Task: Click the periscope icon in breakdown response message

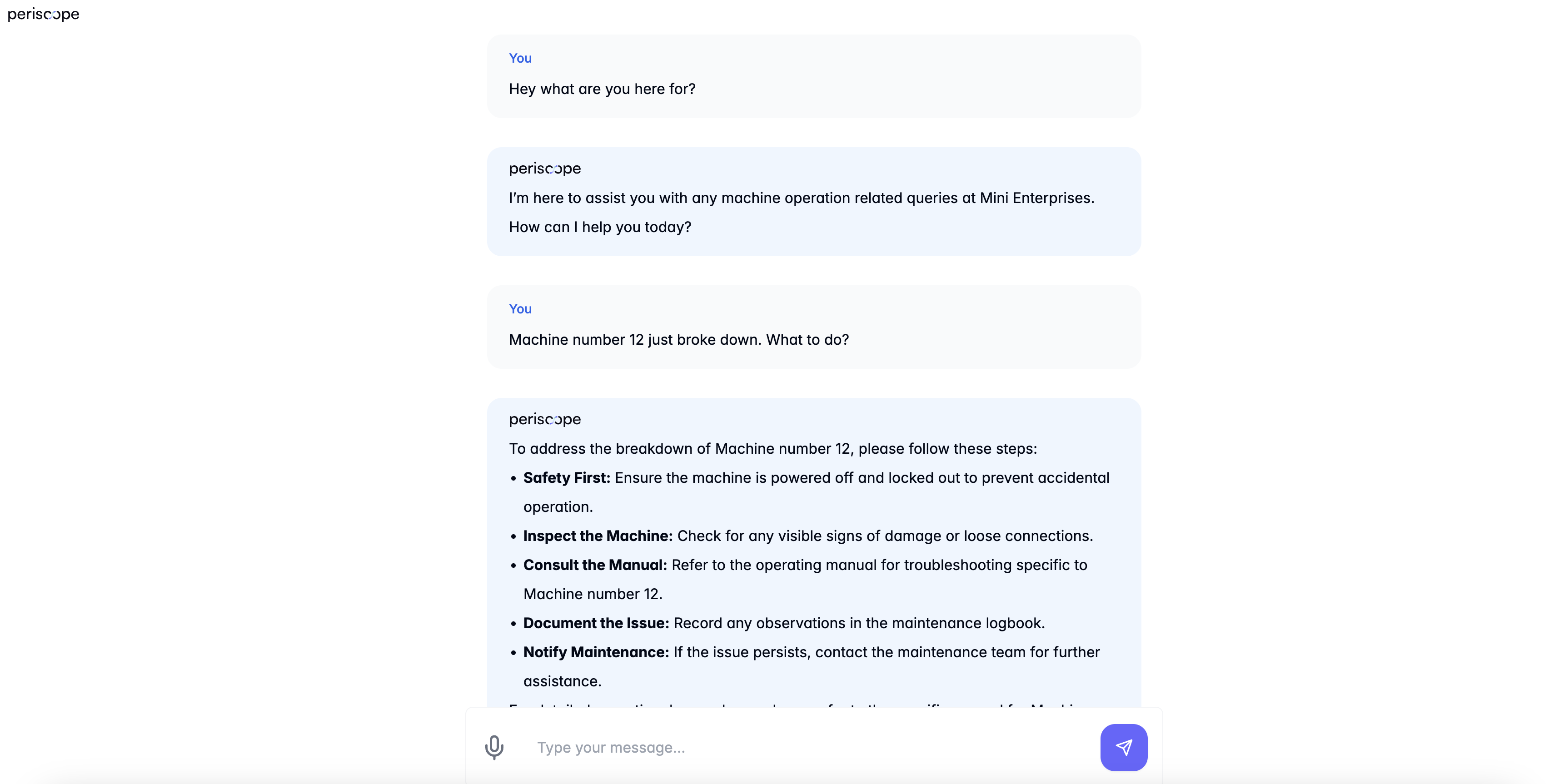Action: [x=544, y=419]
